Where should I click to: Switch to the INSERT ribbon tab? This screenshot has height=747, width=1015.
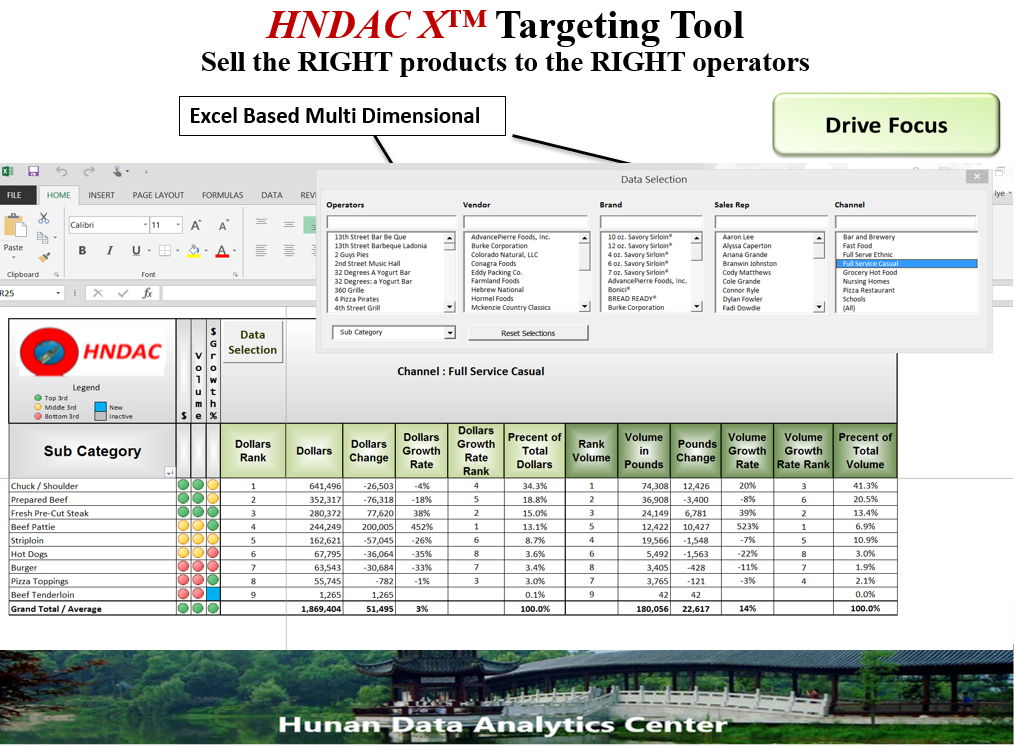(101, 195)
